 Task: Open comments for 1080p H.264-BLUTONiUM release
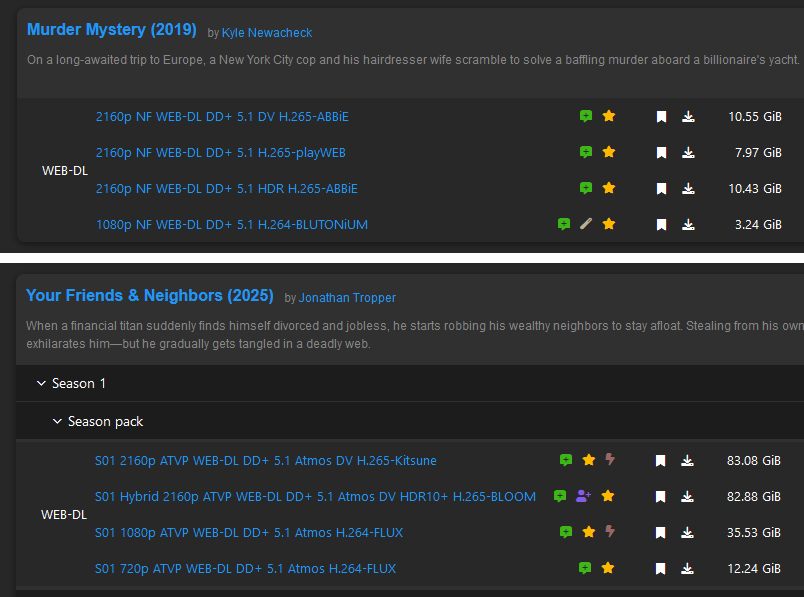click(x=564, y=224)
